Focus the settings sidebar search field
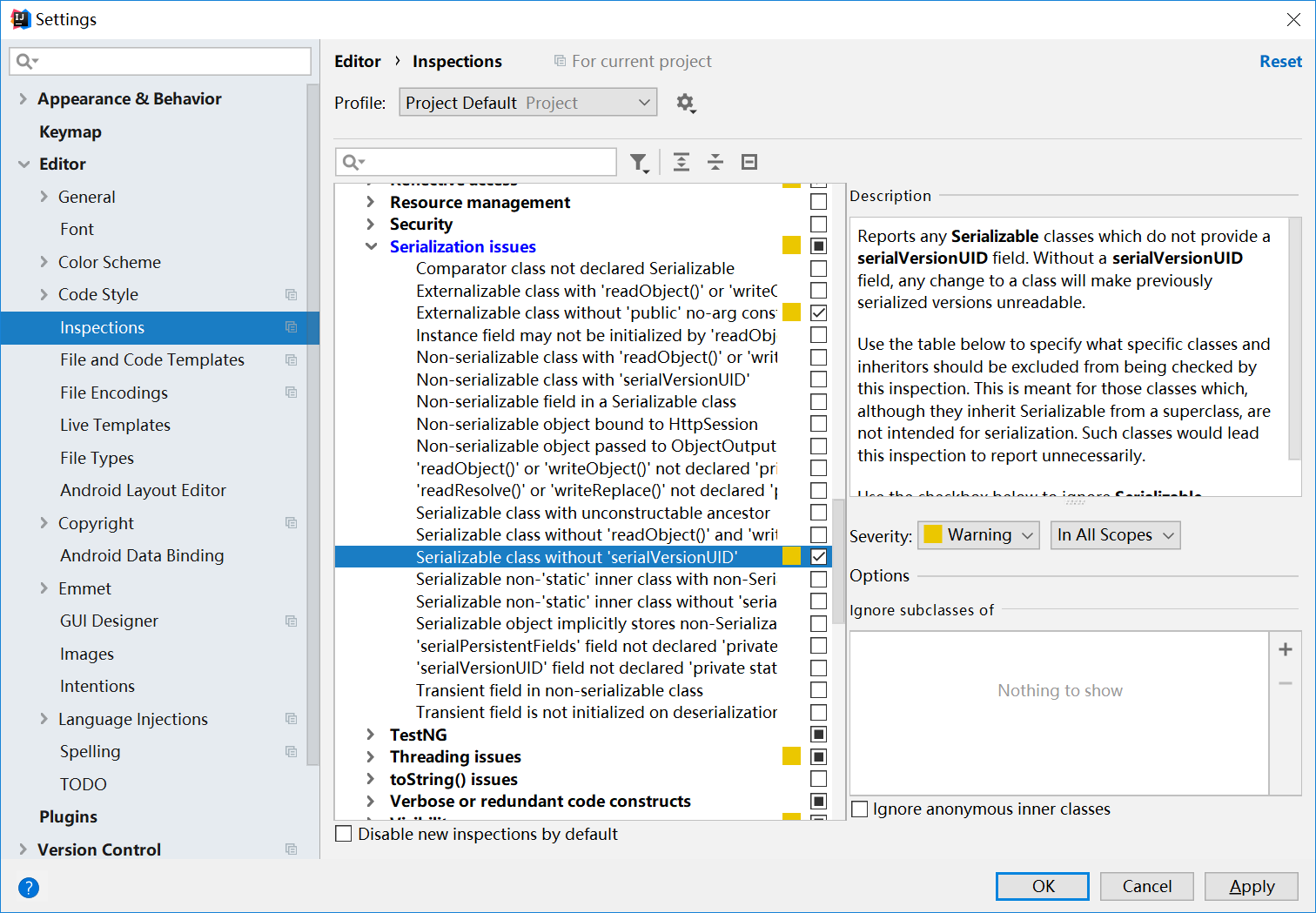The width and height of the screenshot is (1316, 913). pyautogui.click(x=160, y=61)
